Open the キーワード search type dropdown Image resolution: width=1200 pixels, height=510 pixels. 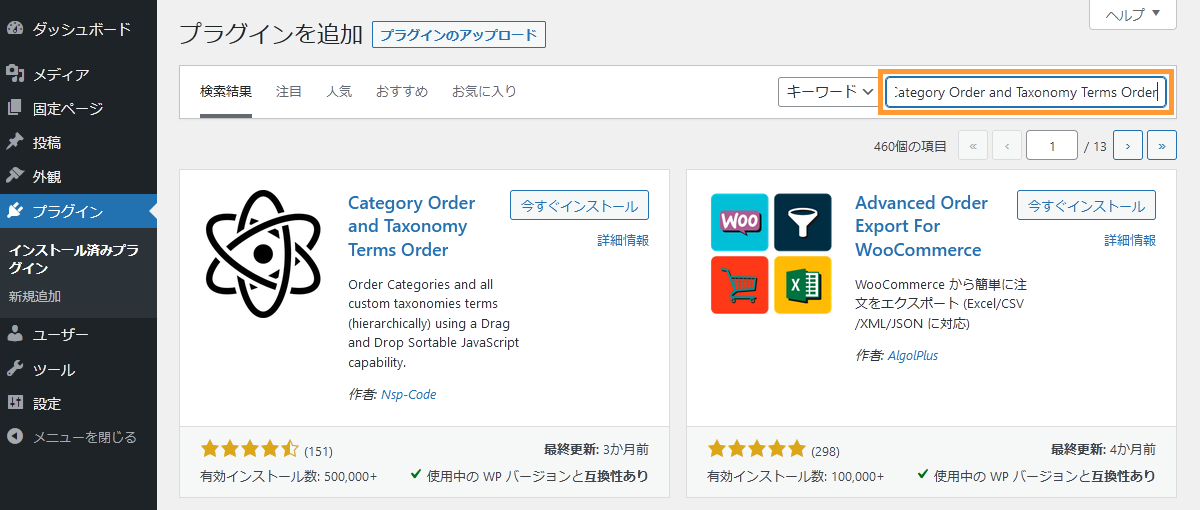tap(828, 91)
